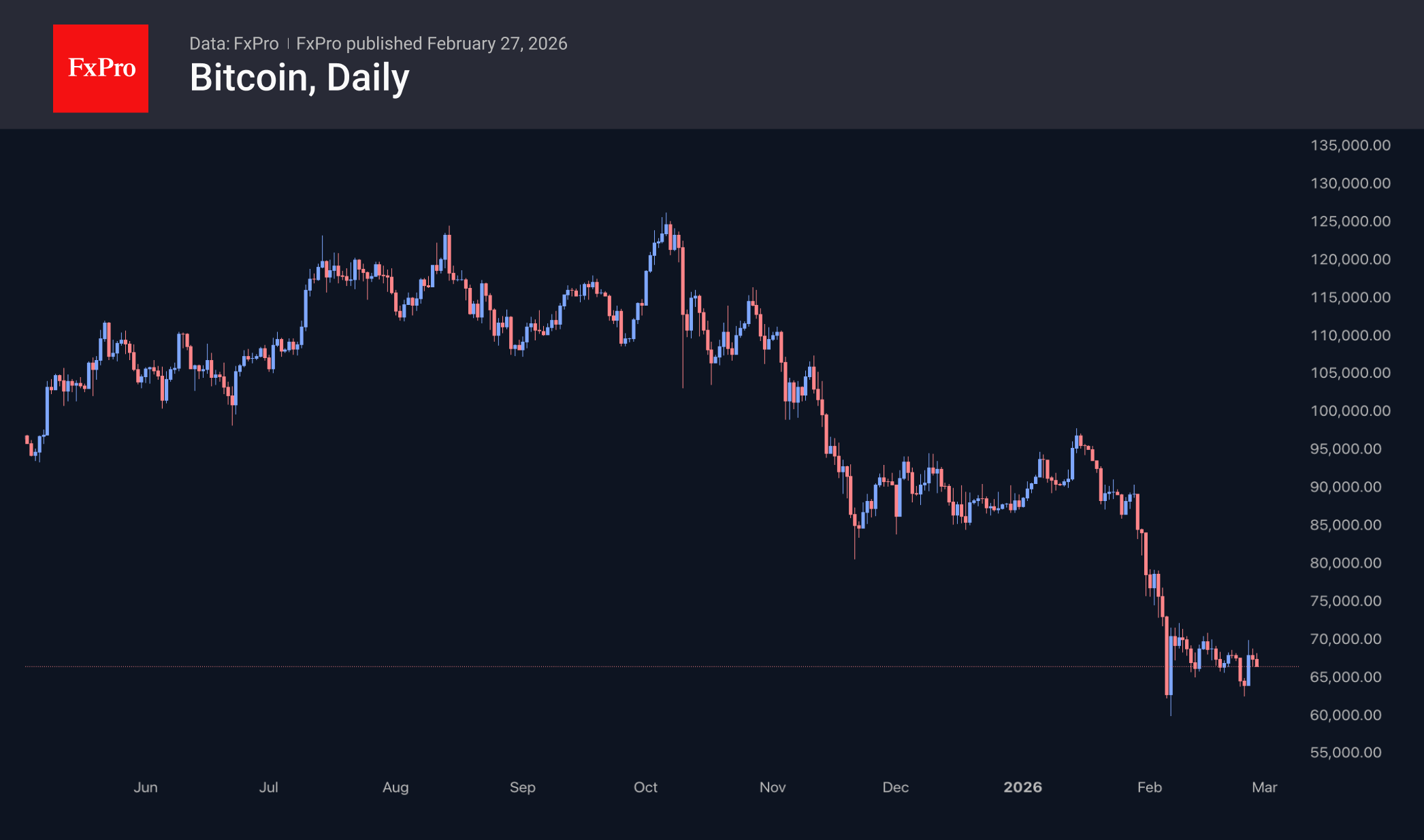The height and width of the screenshot is (840, 1424).
Task: Click "FxPro published February 27, 2026" text
Action: (x=432, y=44)
